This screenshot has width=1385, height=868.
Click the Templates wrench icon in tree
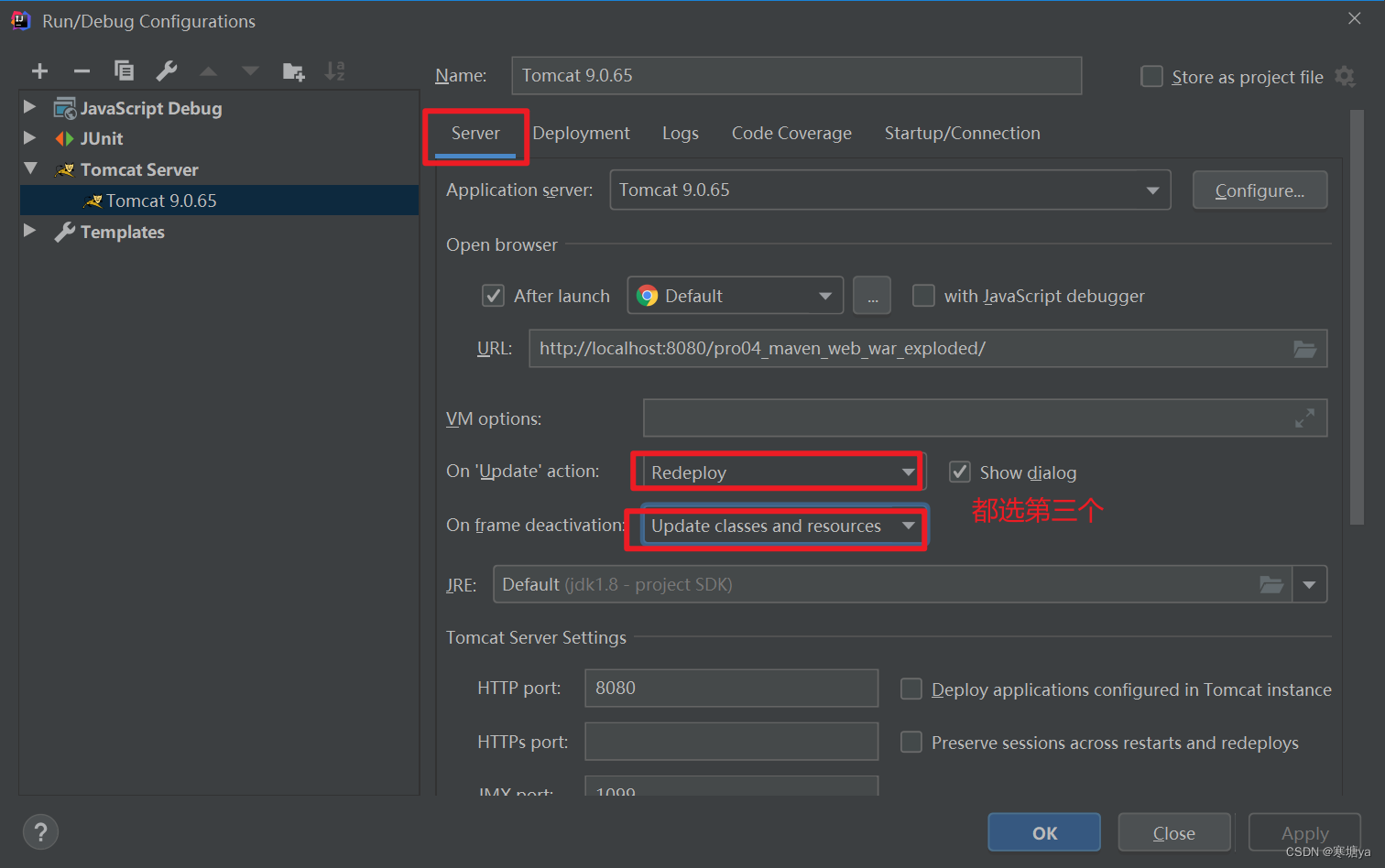(x=64, y=232)
